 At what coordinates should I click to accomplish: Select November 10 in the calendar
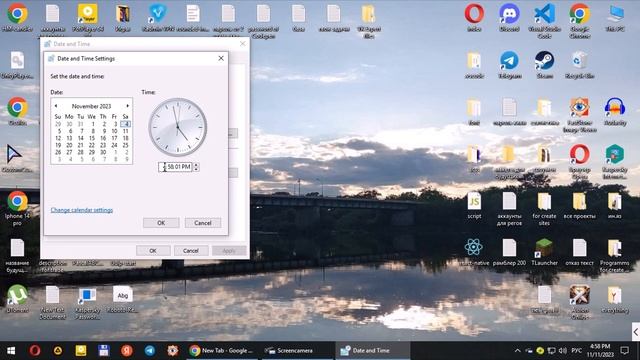click(x=114, y=131)
